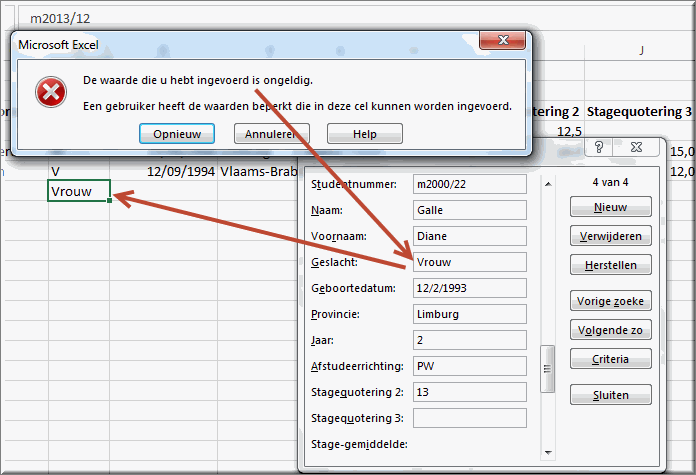
Task: Go to next record with Volgende zoeken
Action: (610, 330)
